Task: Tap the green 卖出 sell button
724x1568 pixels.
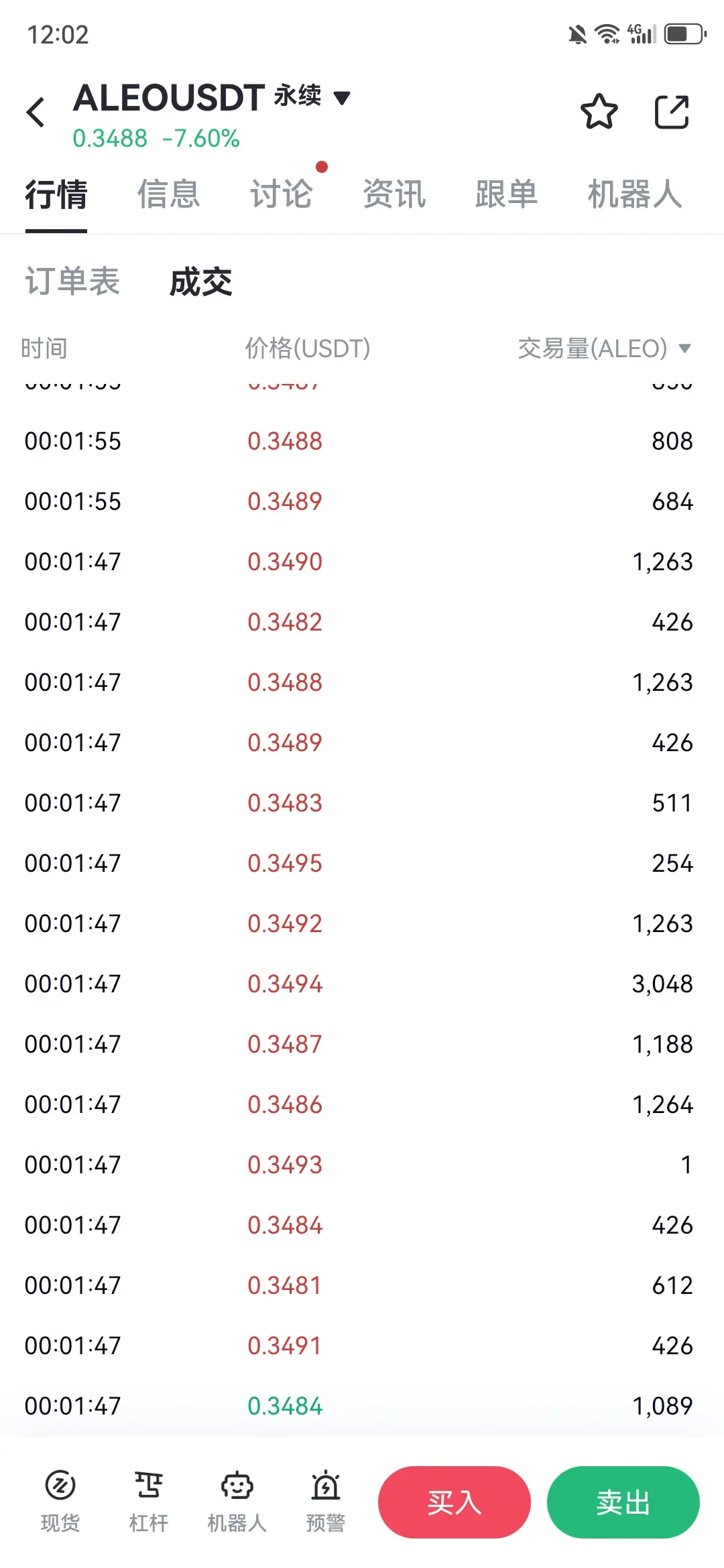Action: pos(623,1502)
